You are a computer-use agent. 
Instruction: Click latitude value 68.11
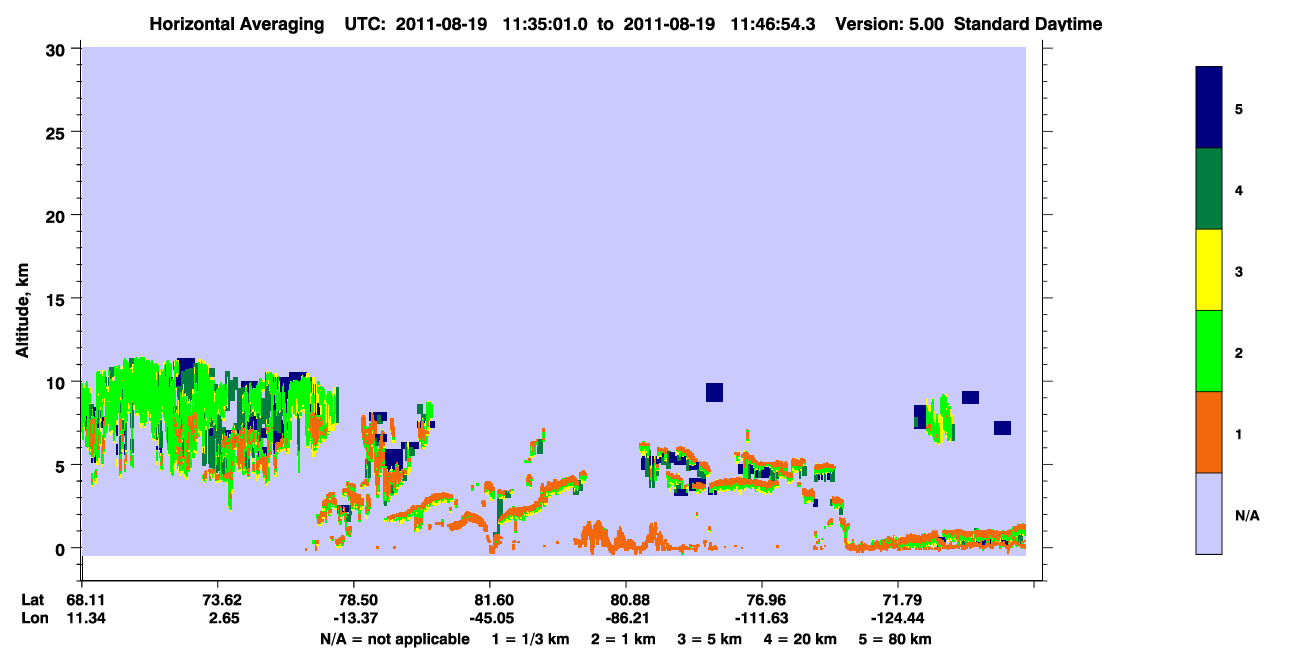pyautogui.click(x=86, y=600)
